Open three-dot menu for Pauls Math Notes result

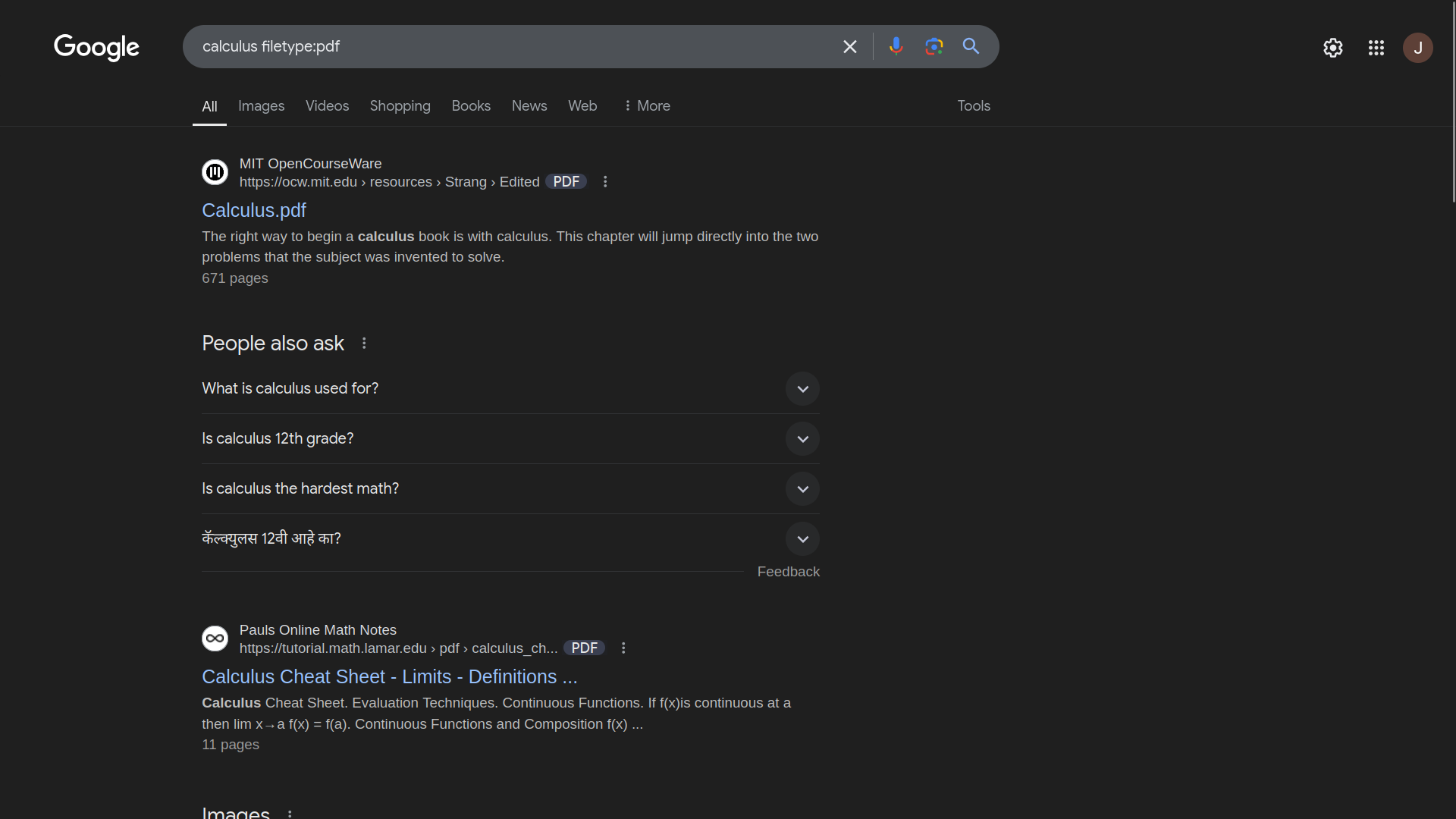pyautogui.click(x=623, y=648)
